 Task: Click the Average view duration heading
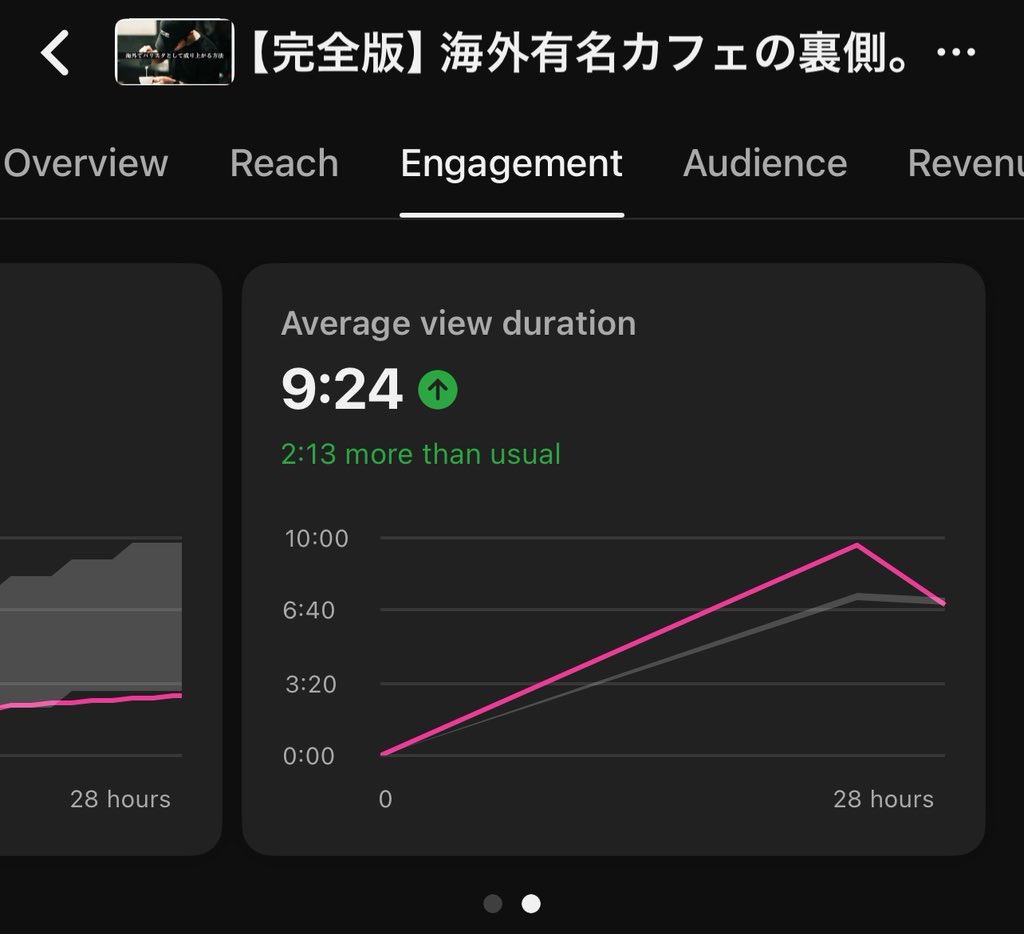point(458,323)
